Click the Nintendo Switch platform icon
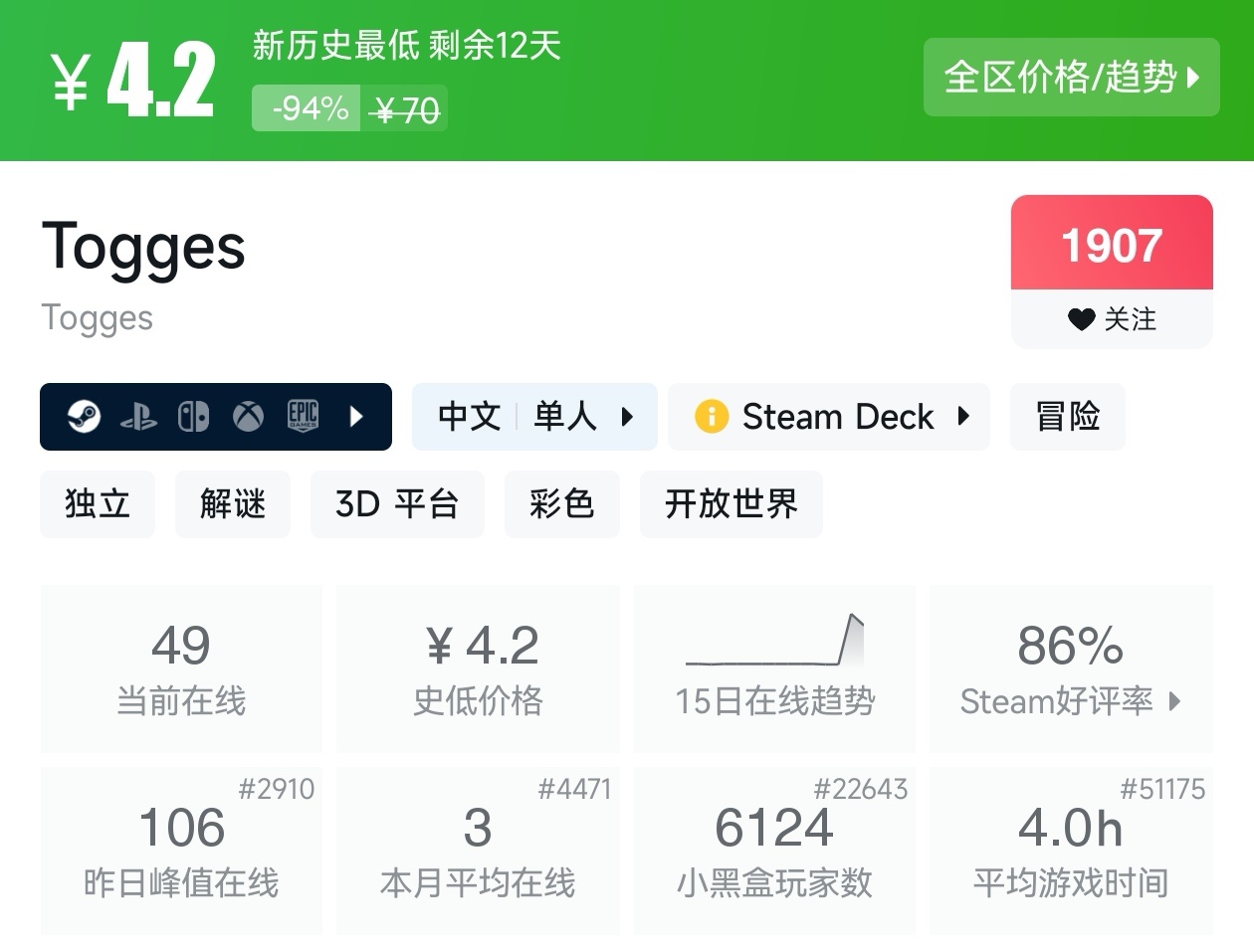 point(193,416)
